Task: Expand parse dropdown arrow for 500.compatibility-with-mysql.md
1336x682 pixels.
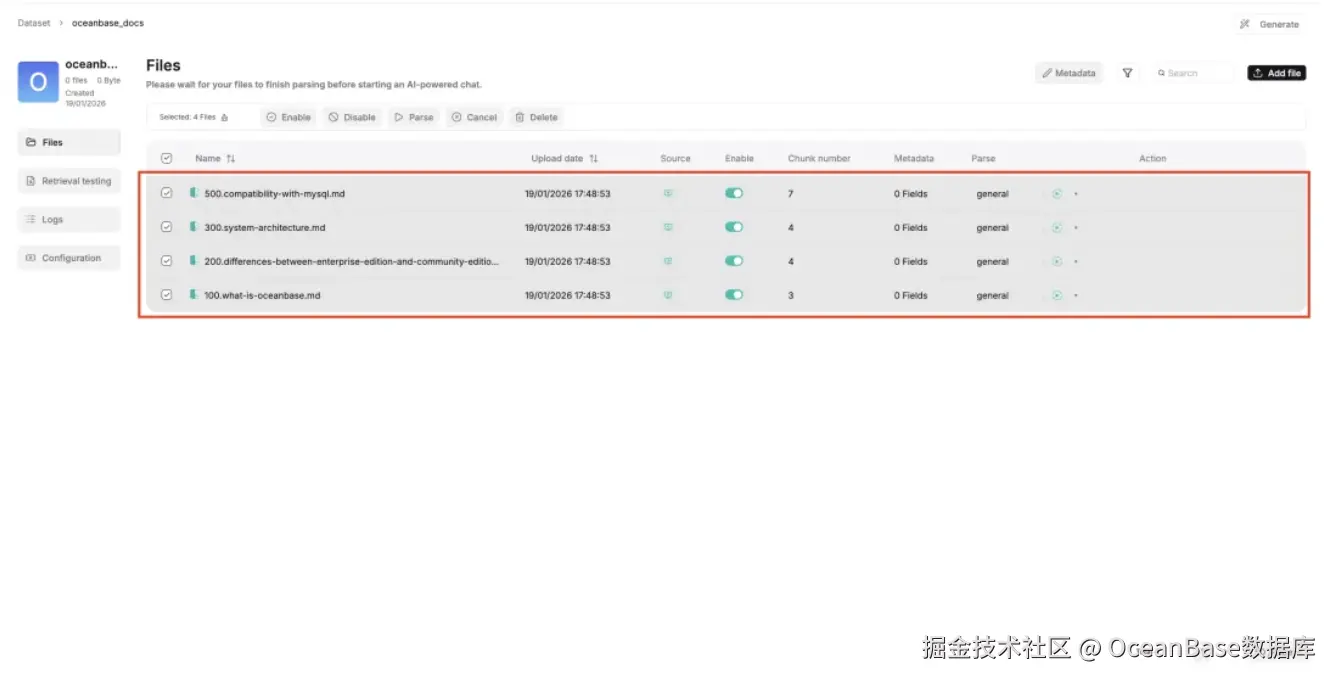Action: coord(1076,195)
